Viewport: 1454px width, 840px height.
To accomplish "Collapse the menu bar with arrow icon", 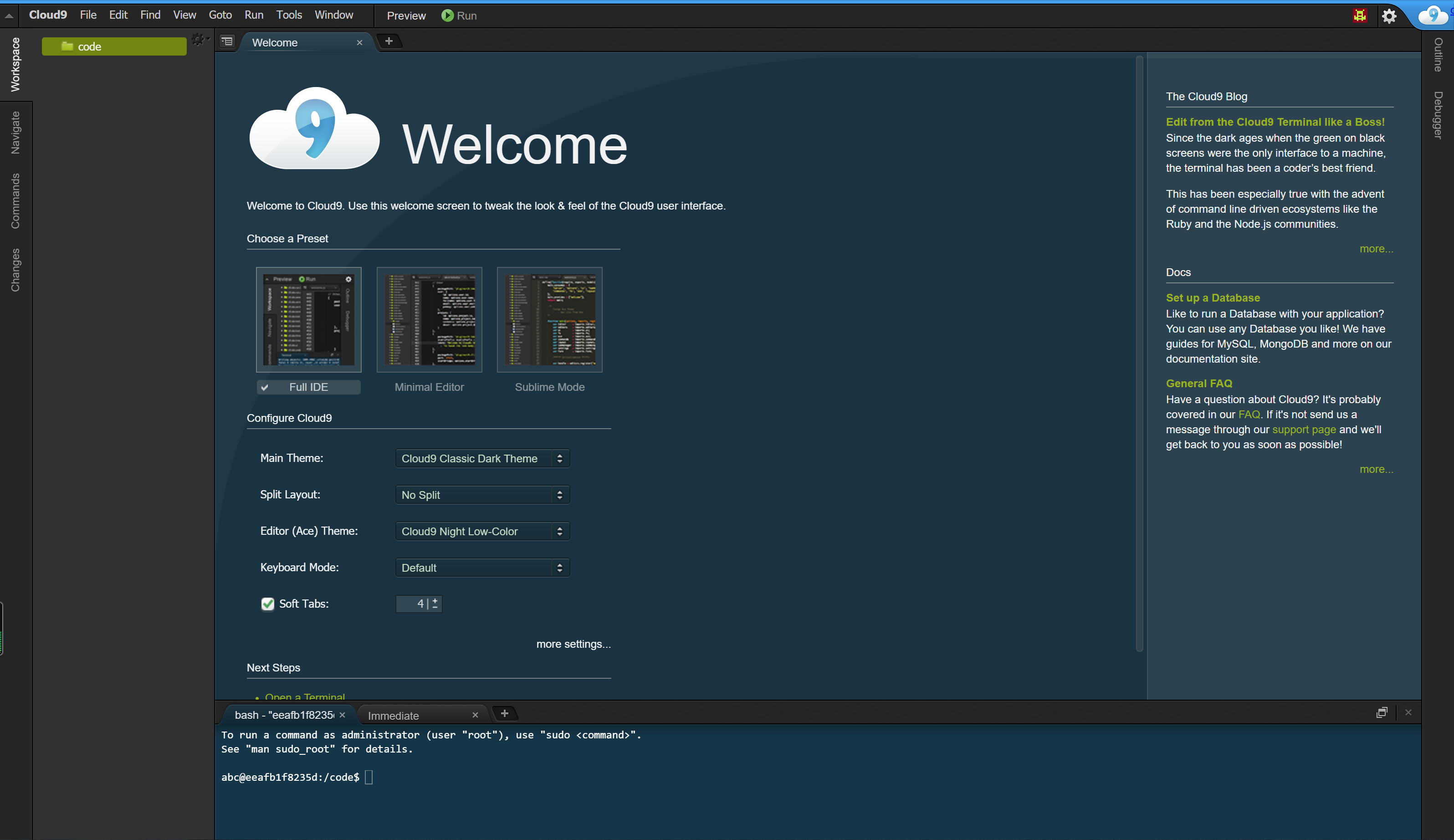I will pyautogui.click(x=9, y=16).
